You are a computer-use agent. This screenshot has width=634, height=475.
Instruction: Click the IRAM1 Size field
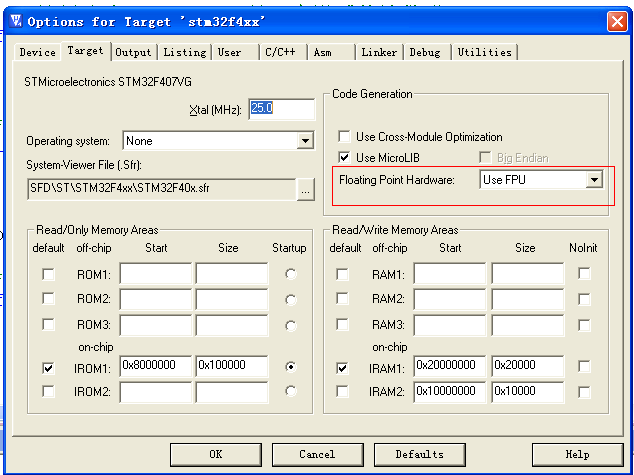(x=527, y=366)
